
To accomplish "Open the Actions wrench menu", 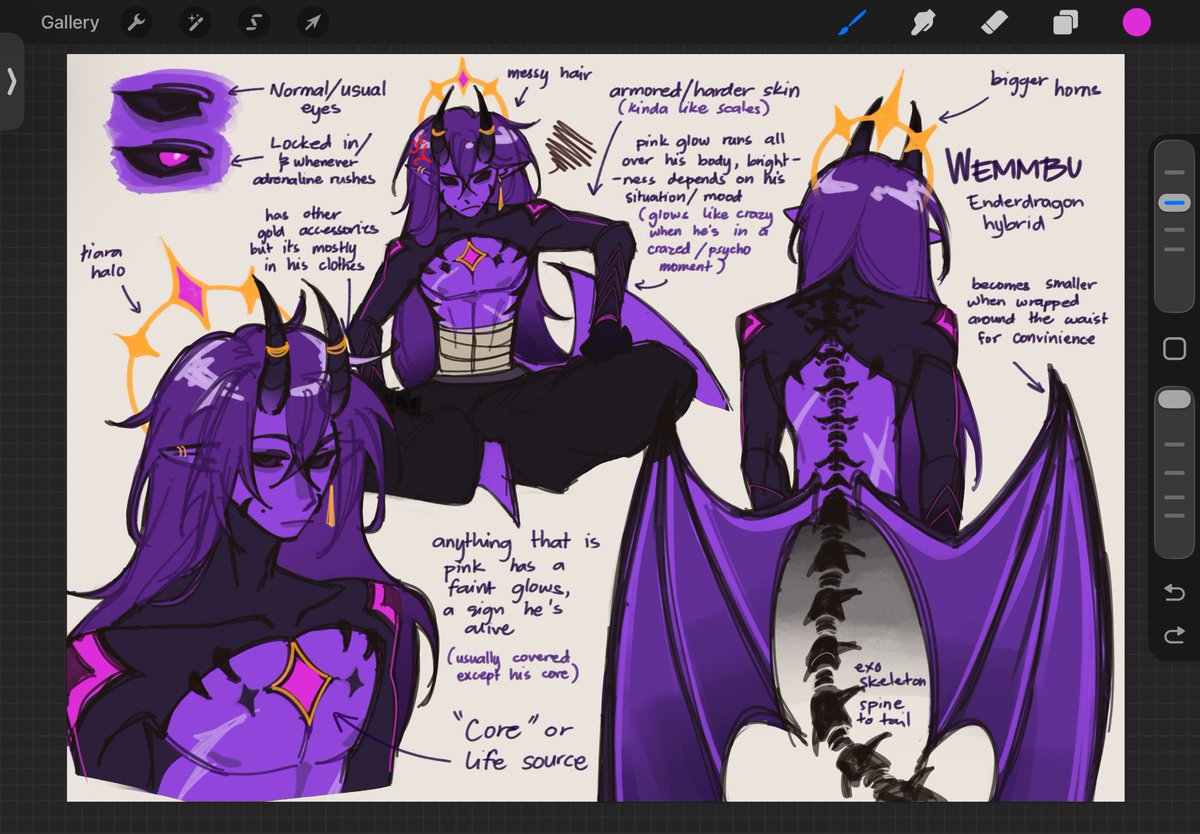I will click(x=136, y=22).
